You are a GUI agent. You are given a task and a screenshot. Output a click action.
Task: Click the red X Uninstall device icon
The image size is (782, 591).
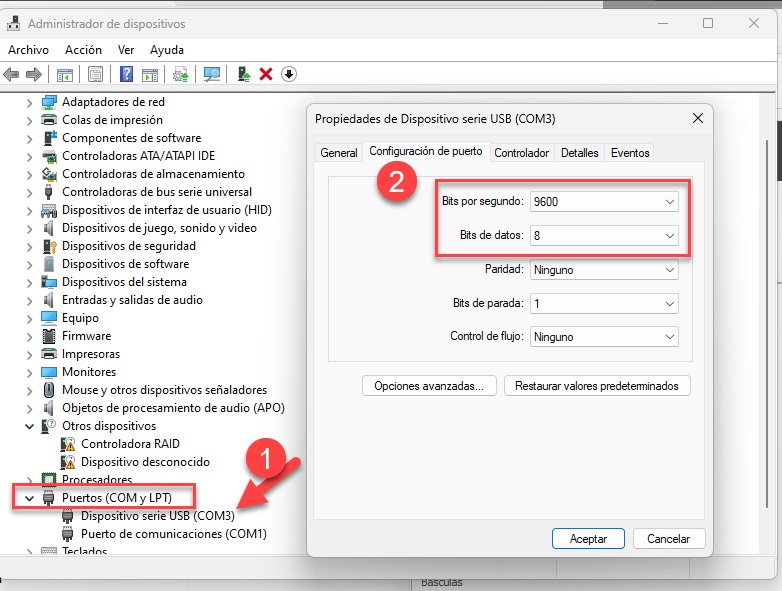pyautogui.click(x=266, y=74)
